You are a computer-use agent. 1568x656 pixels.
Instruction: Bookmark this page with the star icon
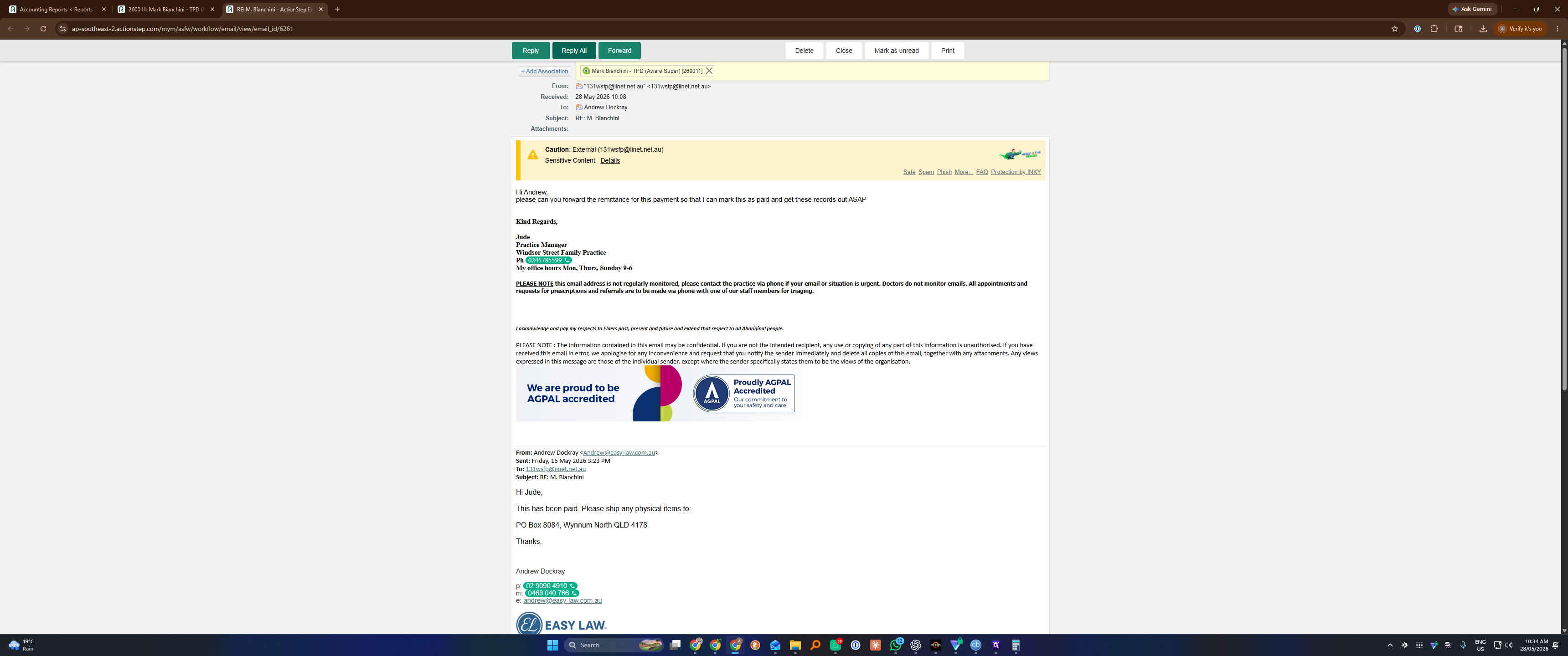[1394, 29]
